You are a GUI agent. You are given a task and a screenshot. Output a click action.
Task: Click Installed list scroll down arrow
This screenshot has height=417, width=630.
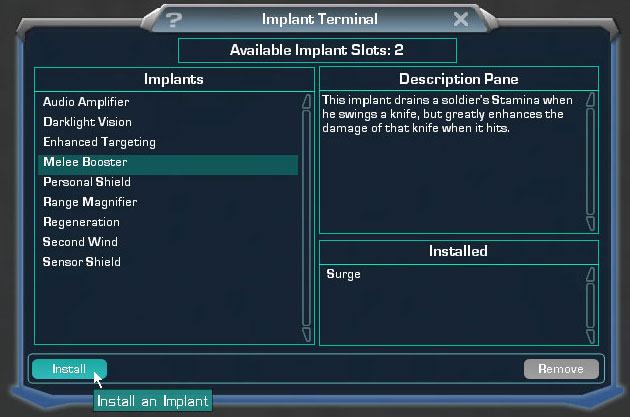[x=590, y=337]
